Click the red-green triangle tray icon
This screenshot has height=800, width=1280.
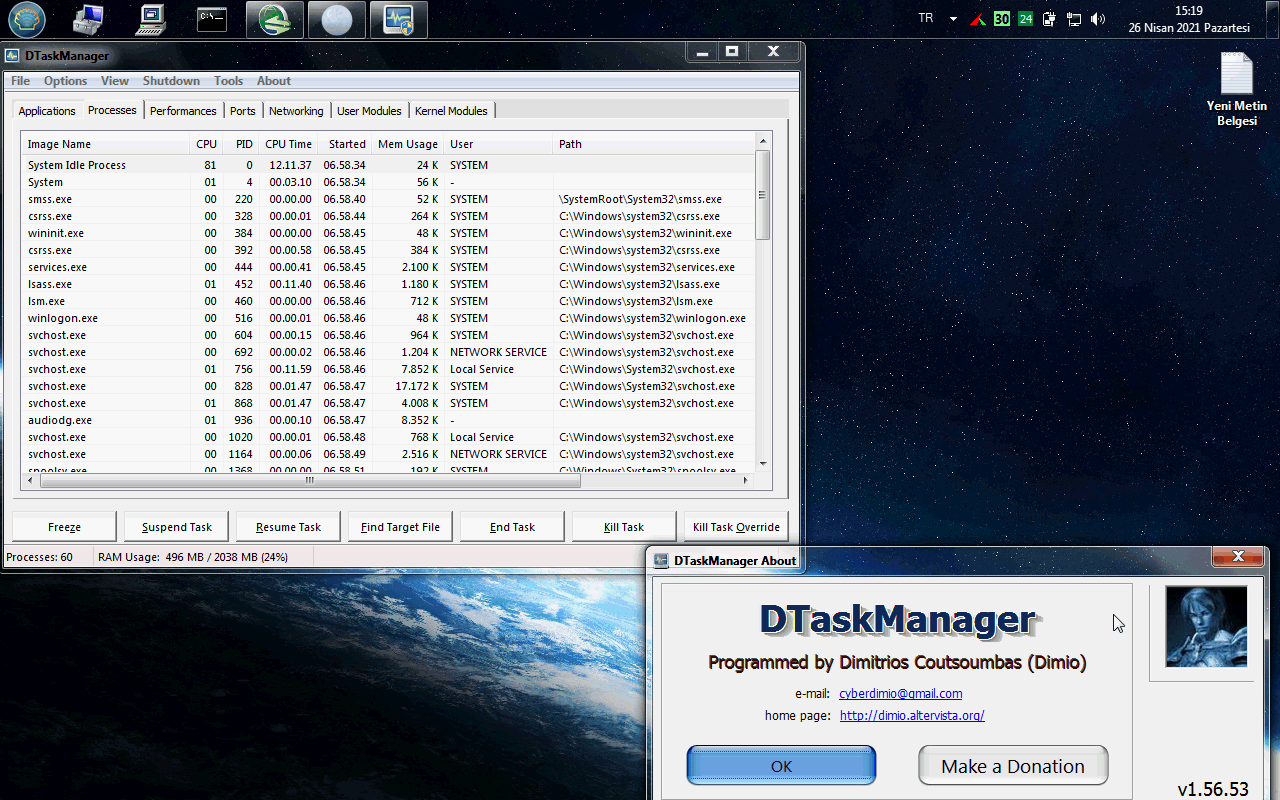coord(978,19)
